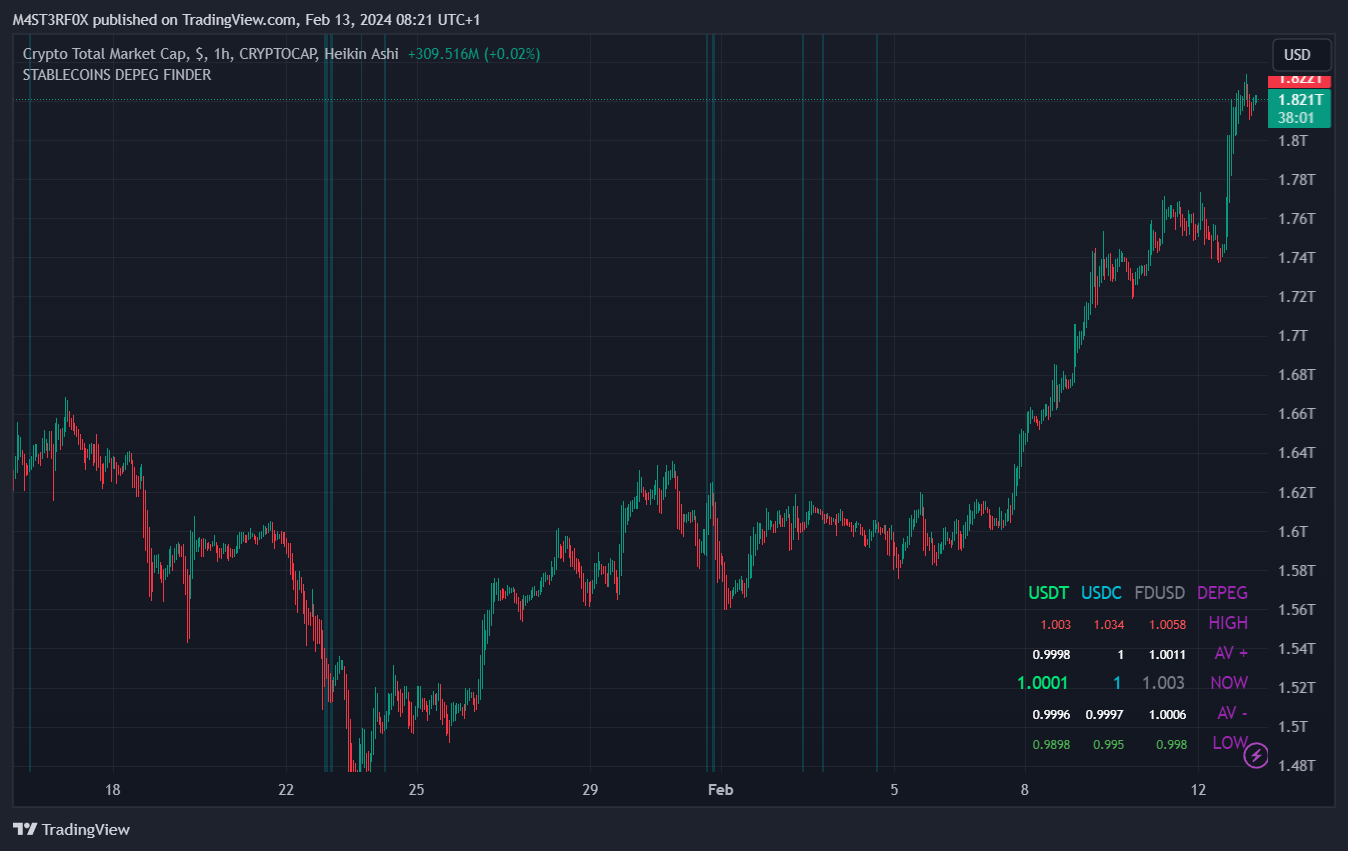Image resolution: width=1348 pixels, height=851 pixels.
Task: Click the Feb label on time axis
Action: pyautogui.click(x=720, y=790)
